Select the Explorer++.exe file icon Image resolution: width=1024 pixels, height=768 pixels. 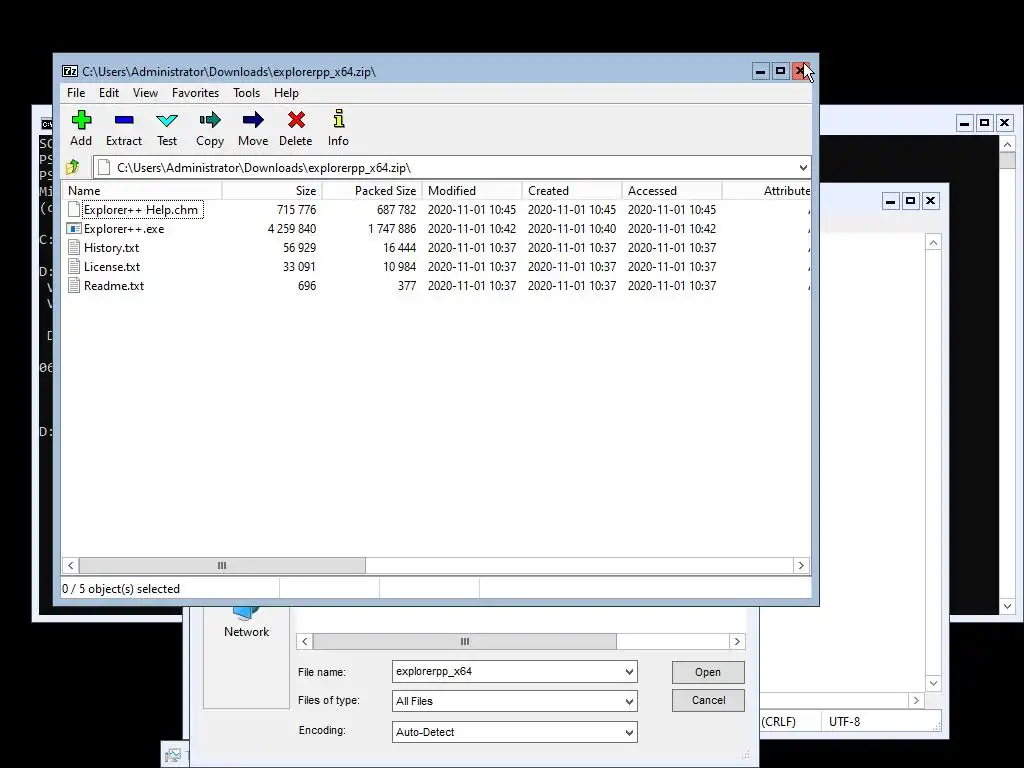(x=74, y=229)
